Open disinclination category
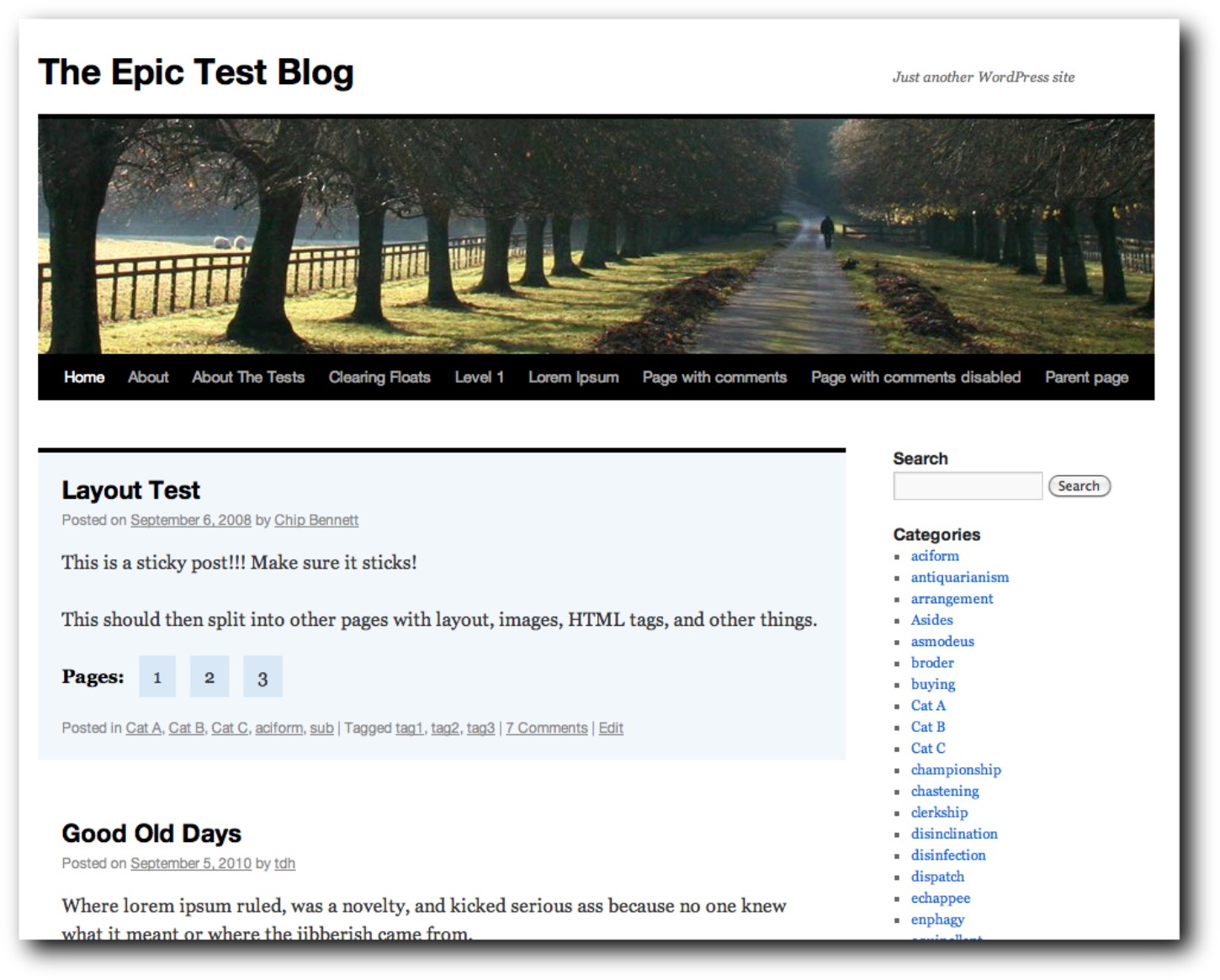Viewport: 1220px width, 980px height. click(x=954, y=834)
